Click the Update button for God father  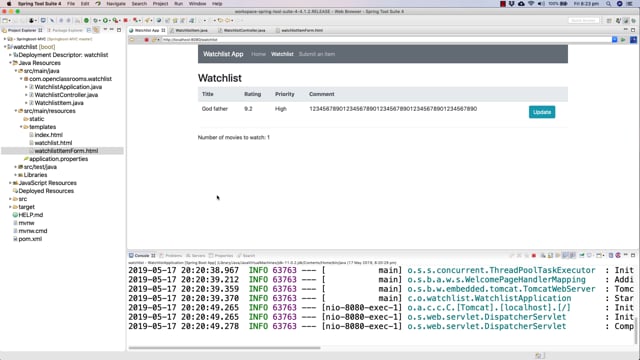(x=542, y=112)
